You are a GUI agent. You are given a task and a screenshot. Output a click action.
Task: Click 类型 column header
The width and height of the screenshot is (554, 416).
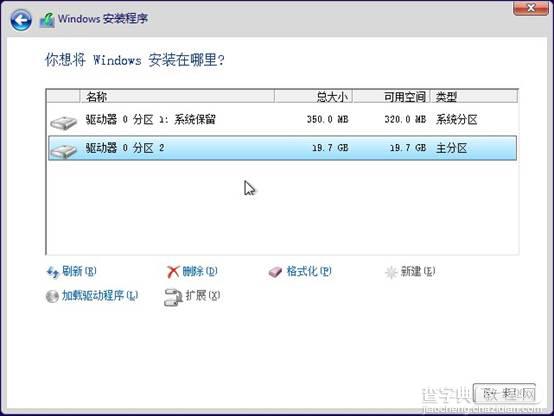[x=474, y=96]
